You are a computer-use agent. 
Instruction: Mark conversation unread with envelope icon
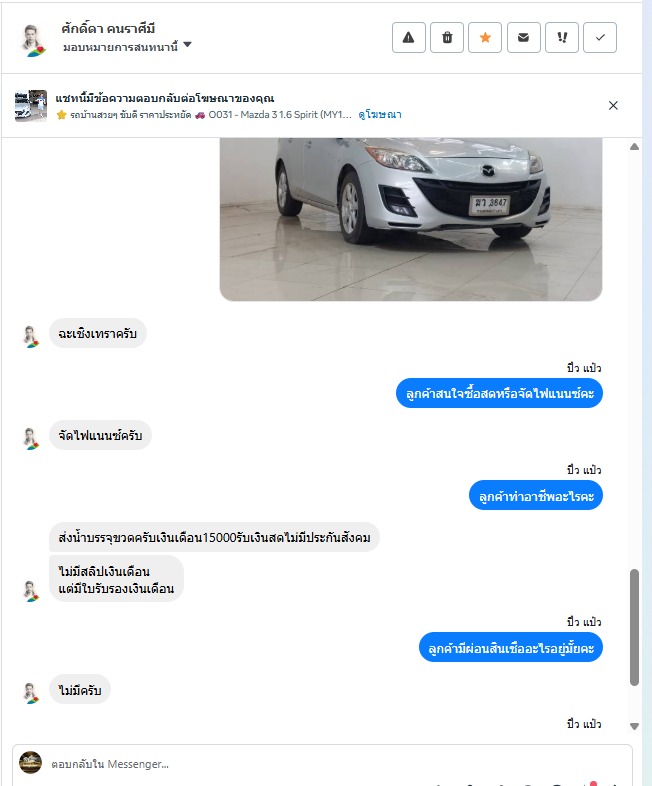click(x=523, y=38)
